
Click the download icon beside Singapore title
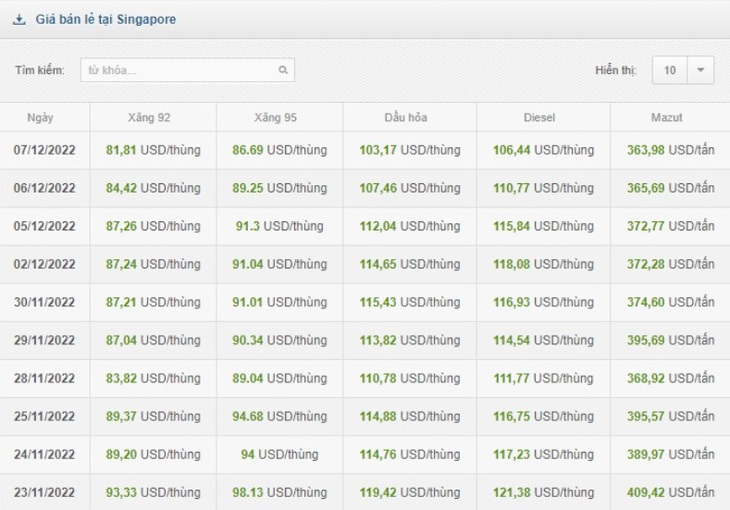19,20
